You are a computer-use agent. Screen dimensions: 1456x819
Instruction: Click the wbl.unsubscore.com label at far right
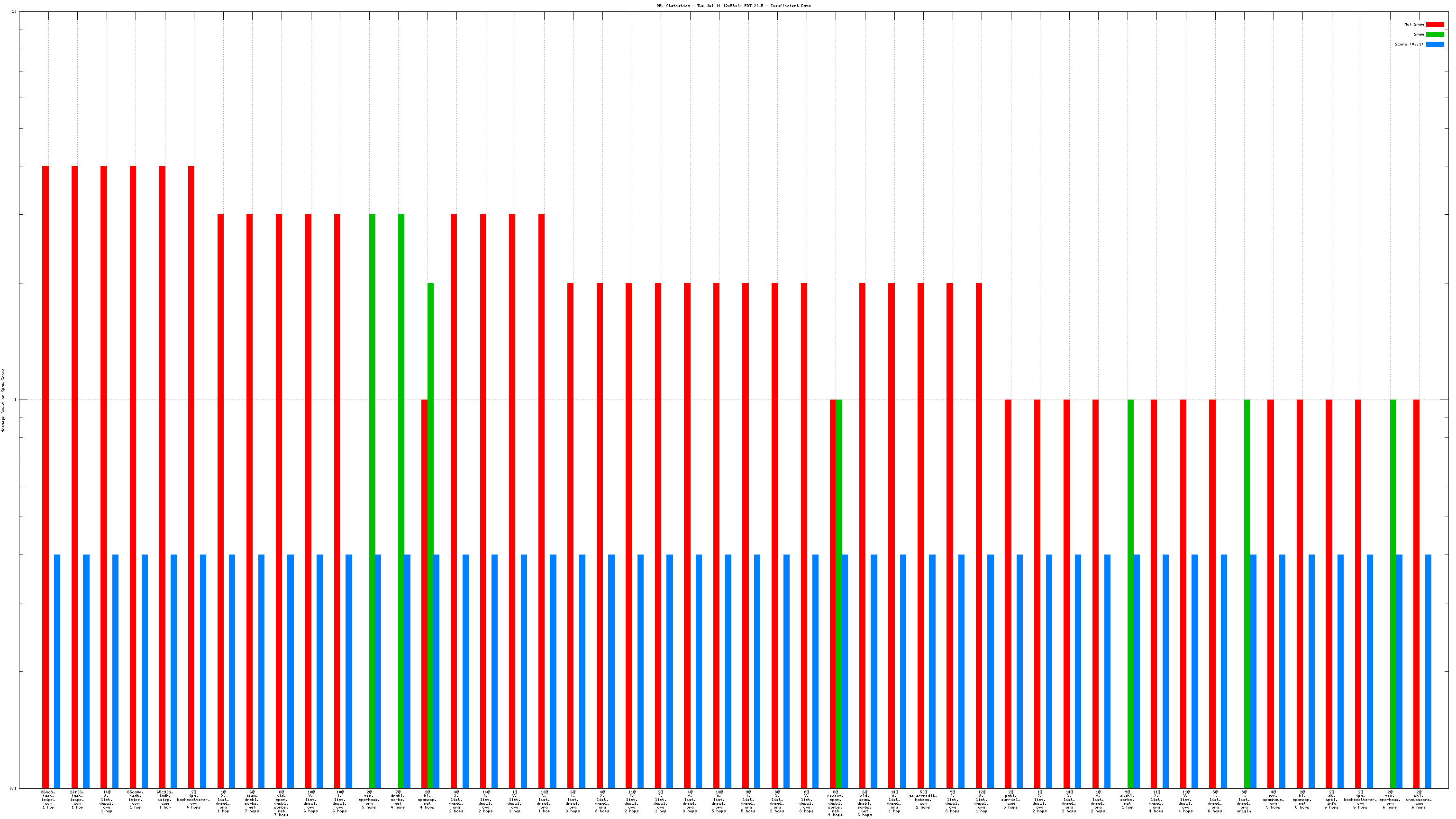click(x=1419, y=800)
